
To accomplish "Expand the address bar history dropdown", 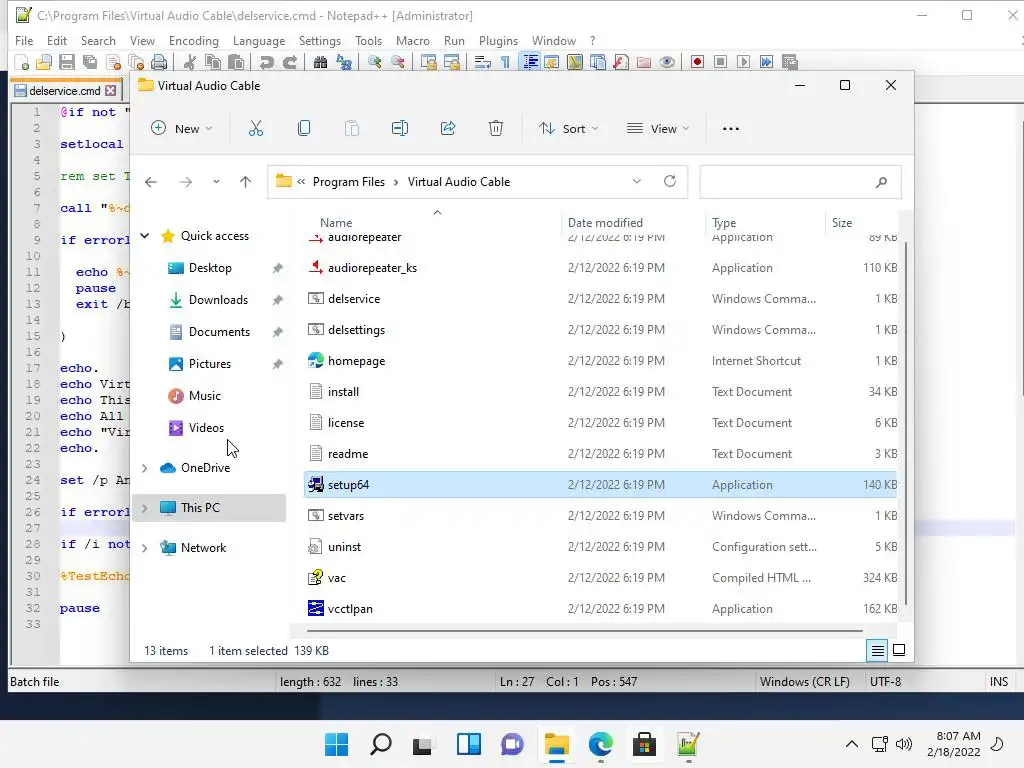I will pyautogui.click(x=637, y=182).
